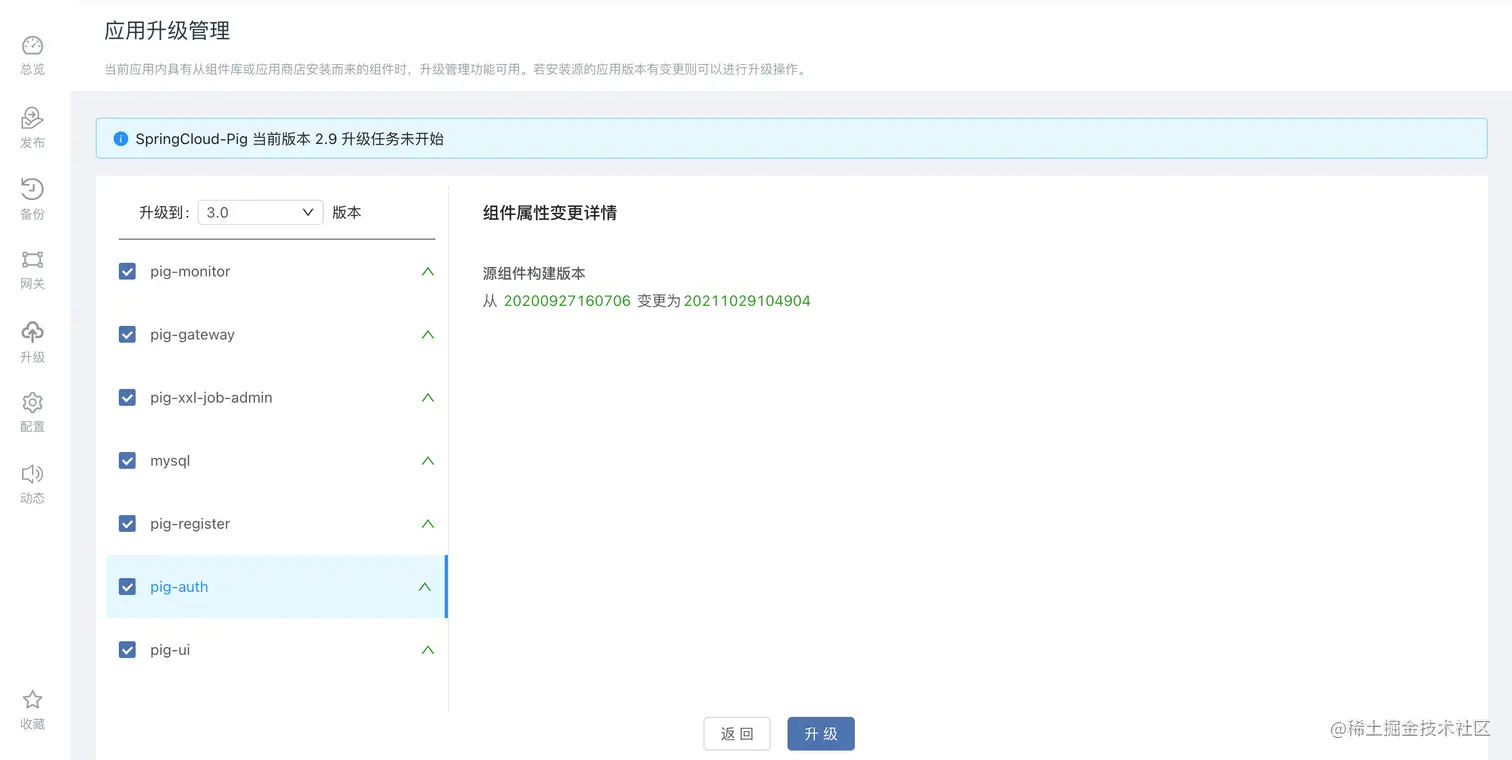Click the highlighted pig-auth label text
This screenshot has height=760, width=1512.
pyautogui.click(x=179, y=586)
